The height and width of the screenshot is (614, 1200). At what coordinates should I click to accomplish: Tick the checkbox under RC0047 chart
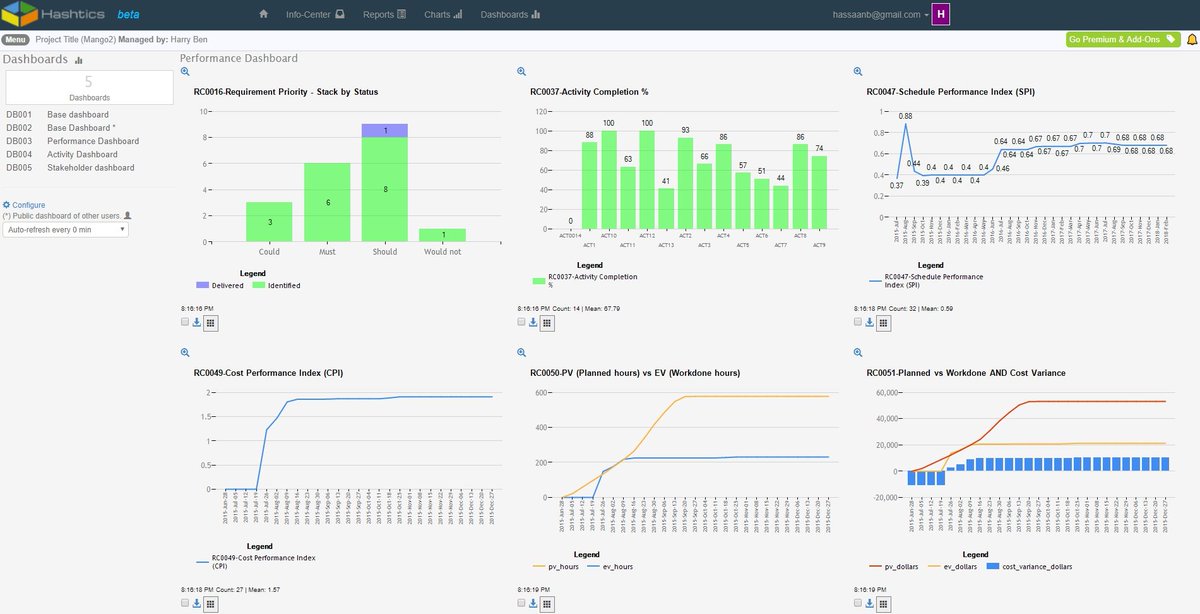point(858,322)
